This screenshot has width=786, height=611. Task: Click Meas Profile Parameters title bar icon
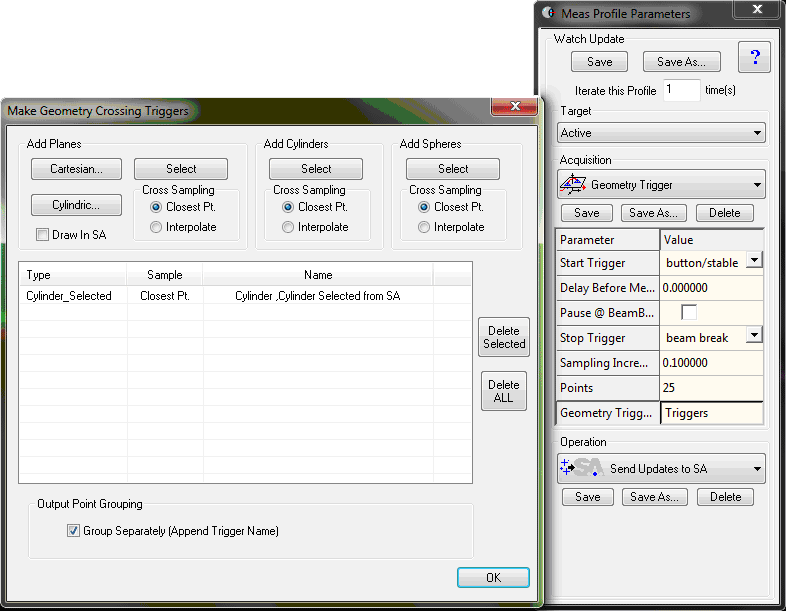(549, 13)
